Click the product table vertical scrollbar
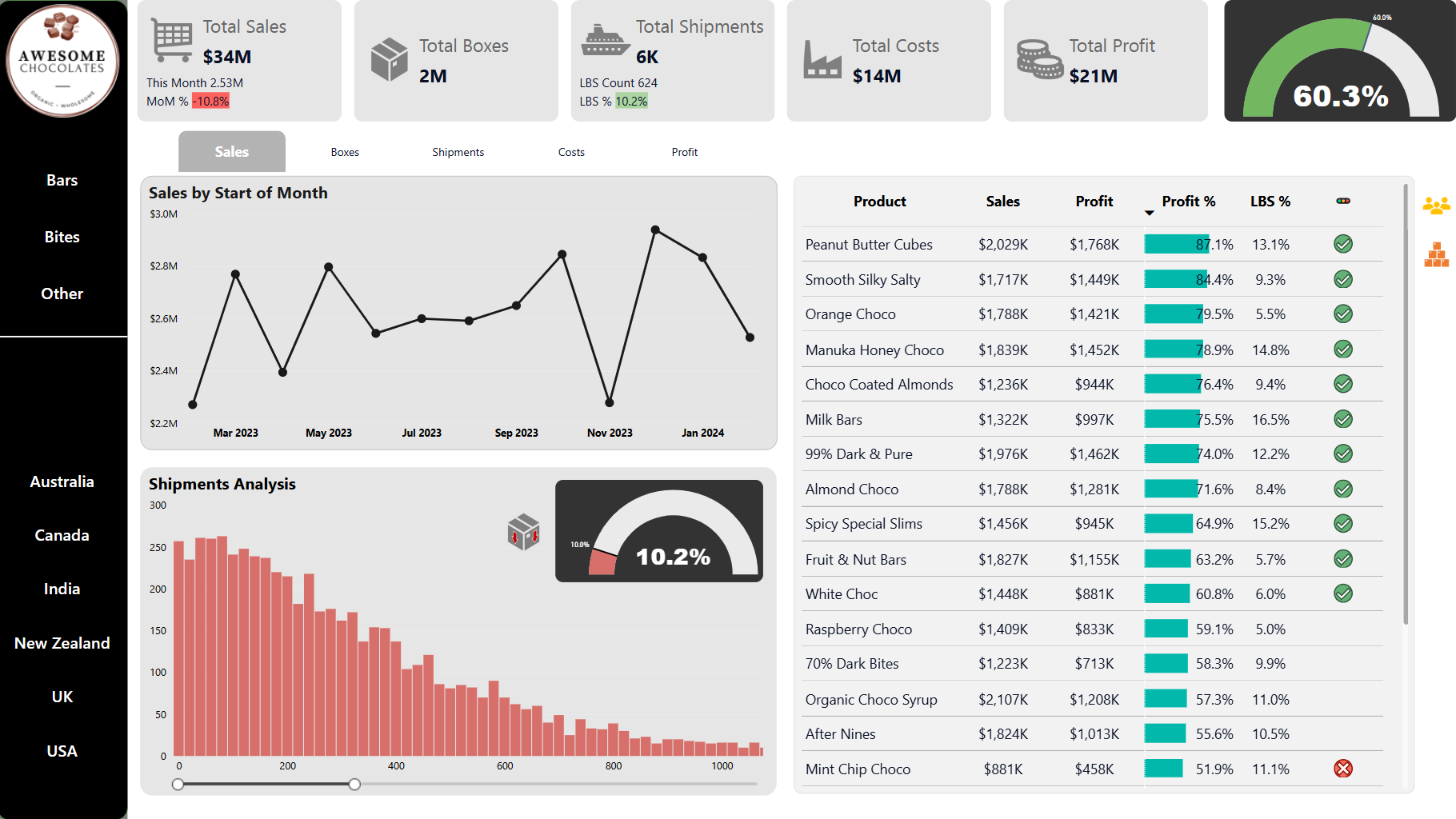1456x819 pixels. pyautogui.click(x=1406, y=404)
